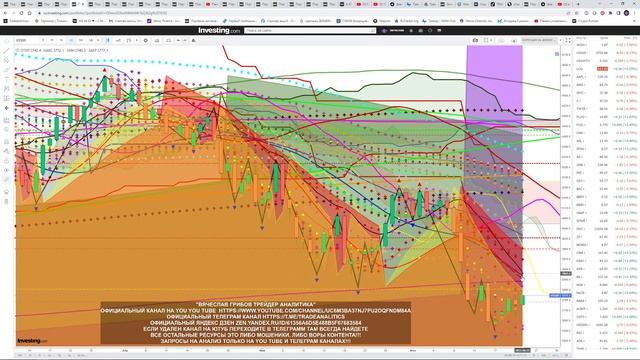Open chart settings gear
The image size is (640, 360).
[x=146, y=40]
